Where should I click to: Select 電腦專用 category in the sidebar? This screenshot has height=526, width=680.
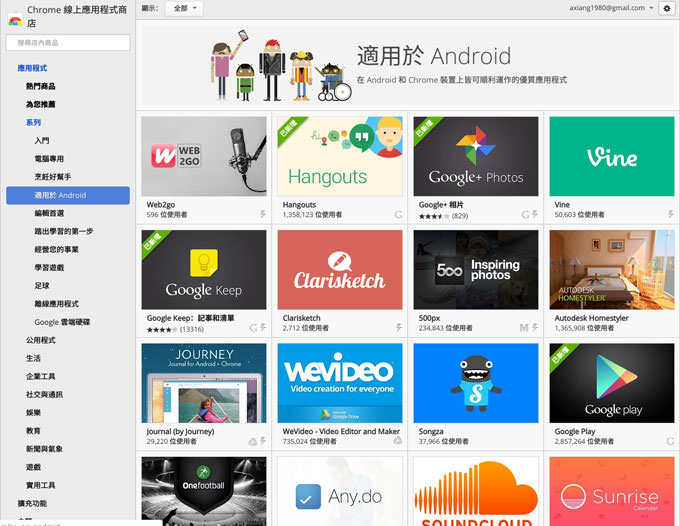point(49,158)
